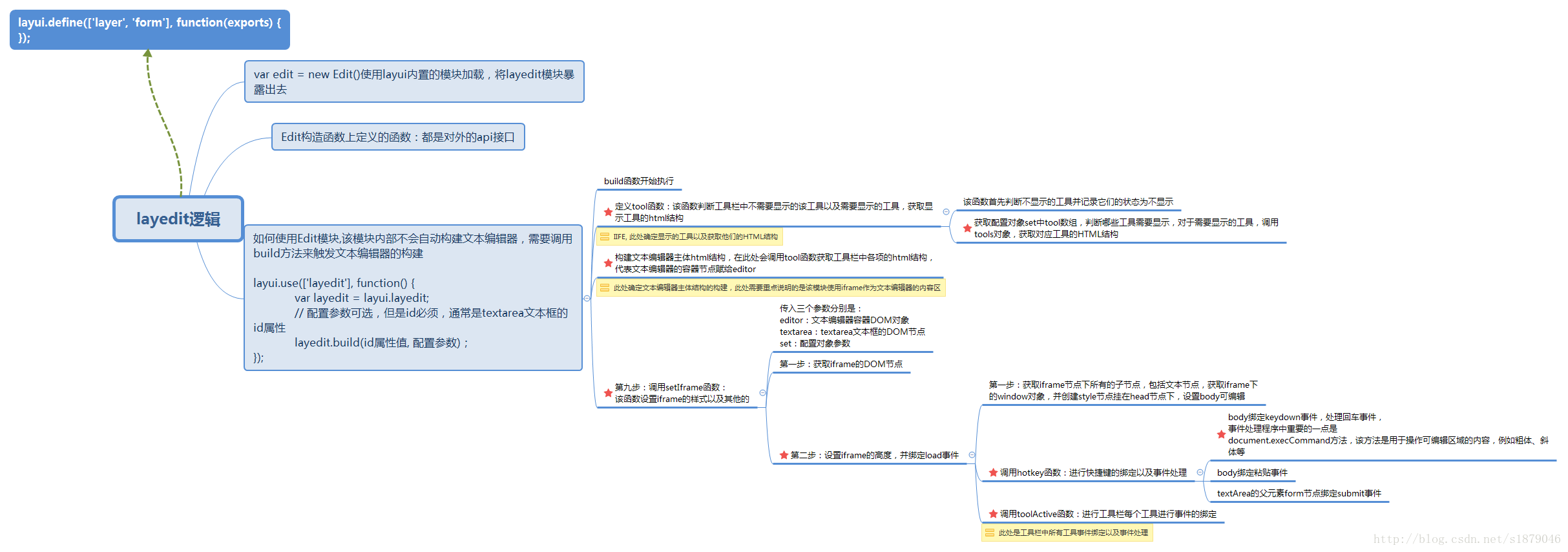Viewport: 1568px width, 552px height.
Task: Collapse the 第九步 setIframe subtree
Action: pos(762,393)
